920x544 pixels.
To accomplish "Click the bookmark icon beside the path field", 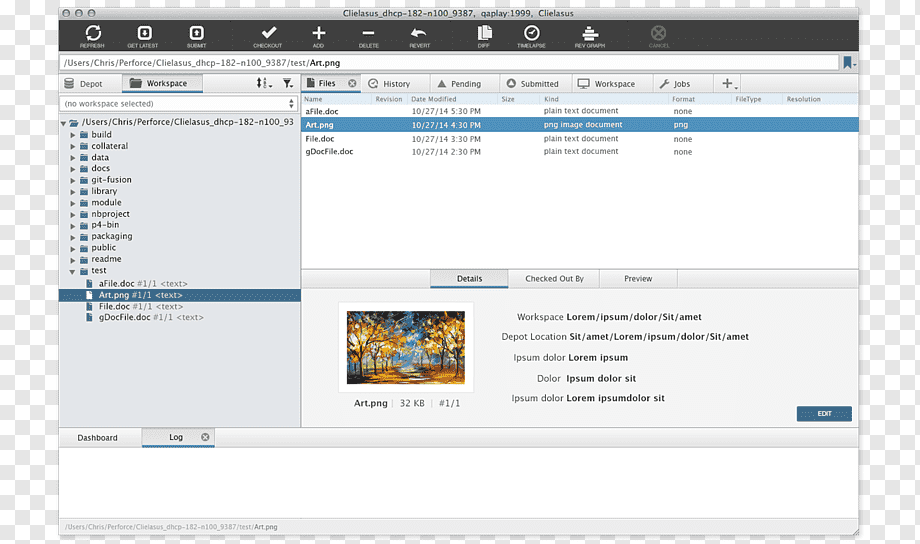I will click(848, 62).
